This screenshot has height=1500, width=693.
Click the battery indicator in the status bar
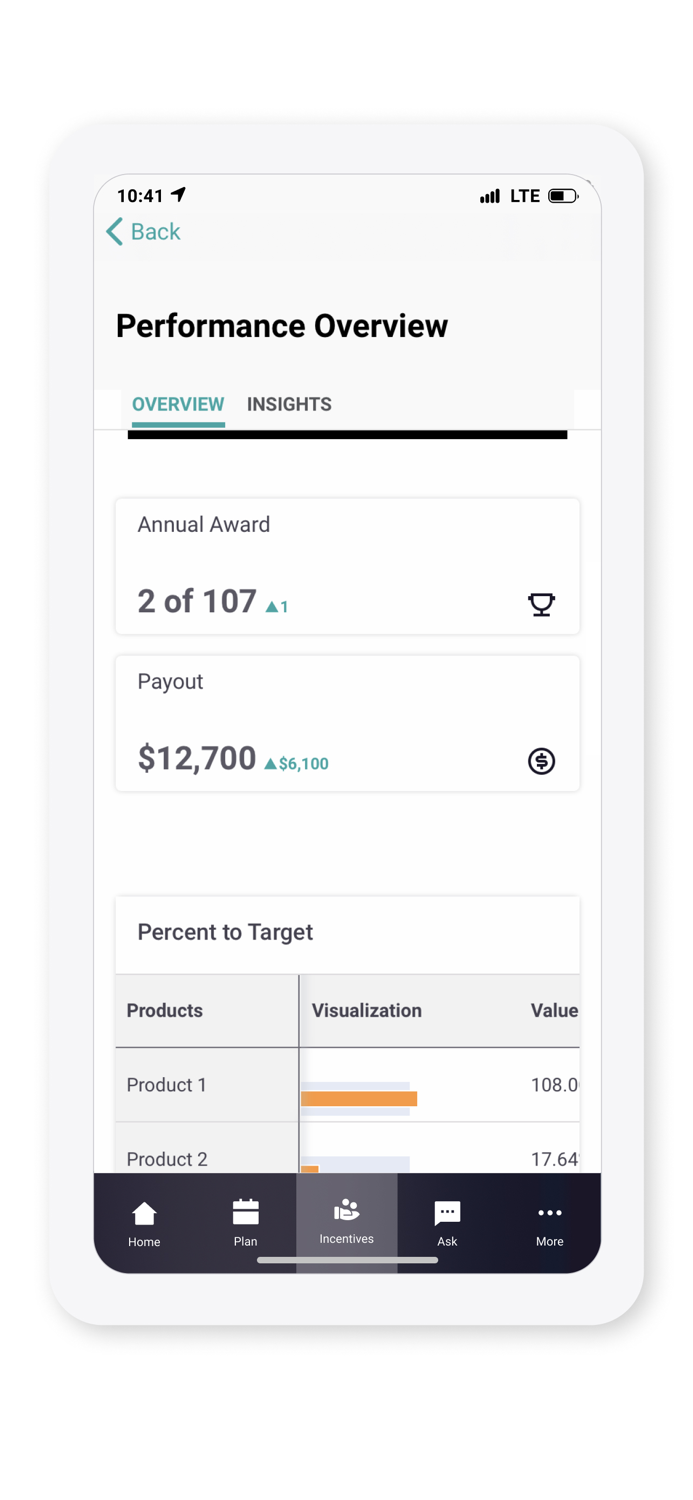pos(563,196)
